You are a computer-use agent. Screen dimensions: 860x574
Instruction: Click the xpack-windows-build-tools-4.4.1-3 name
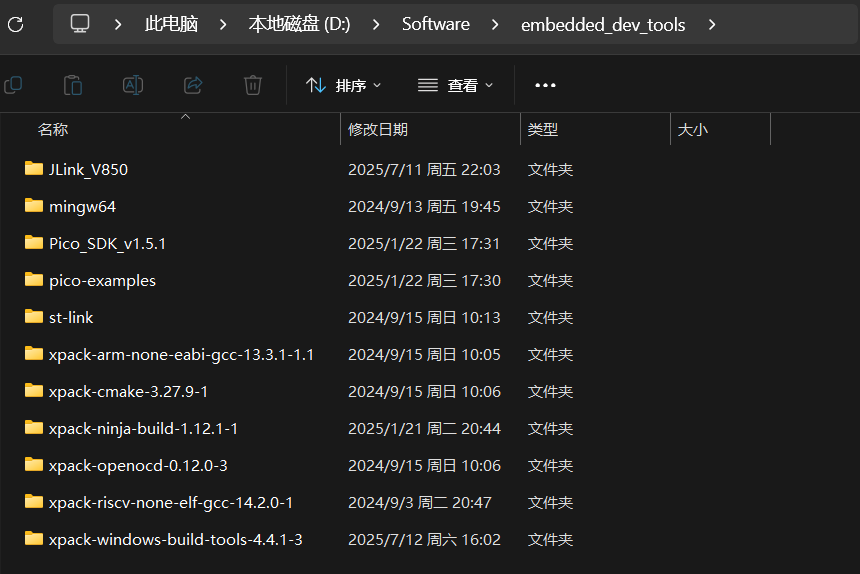pyautogui.click(x=176, y=539)
